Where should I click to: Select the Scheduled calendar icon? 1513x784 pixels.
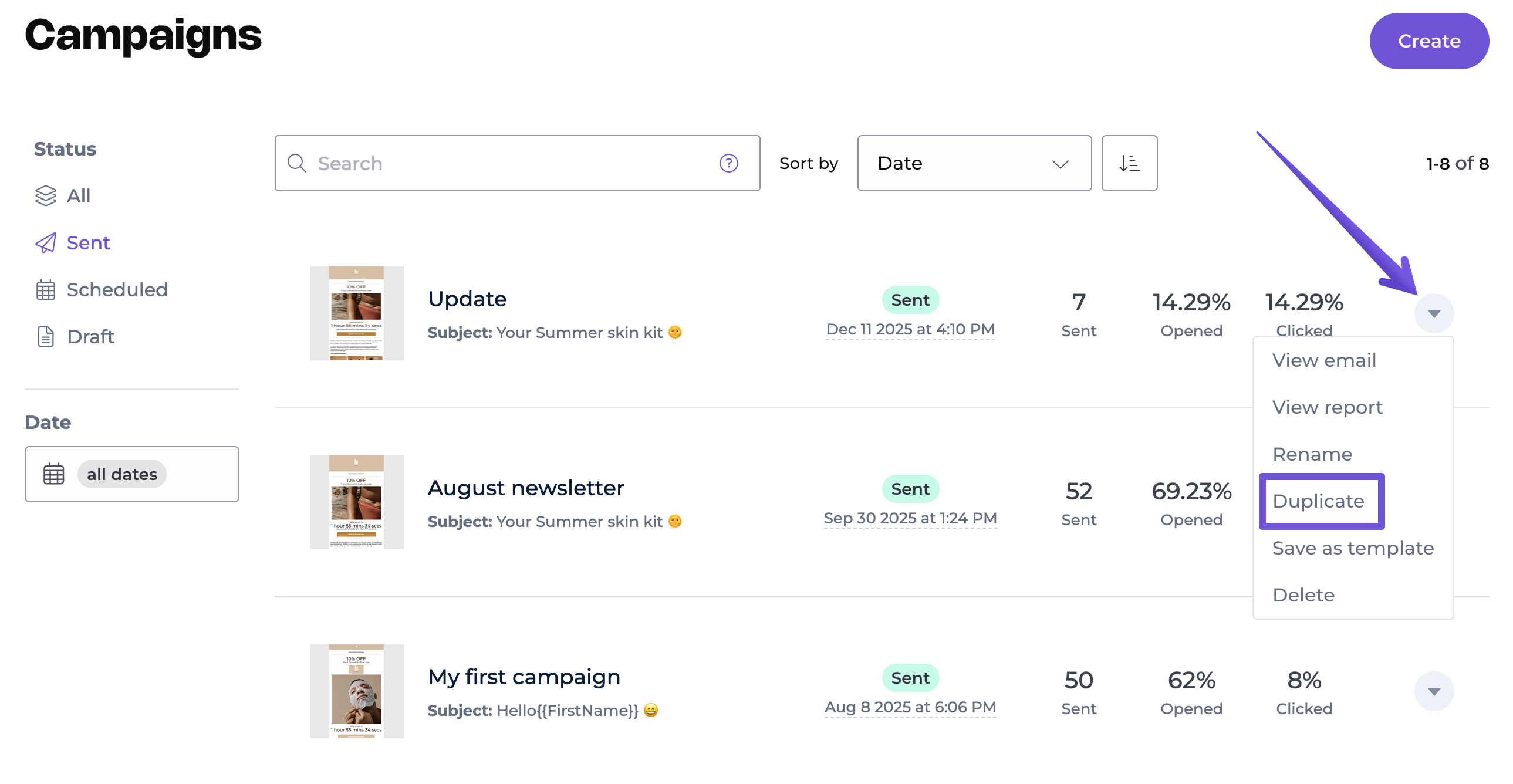pyautogui.click(x=46, y=289)
